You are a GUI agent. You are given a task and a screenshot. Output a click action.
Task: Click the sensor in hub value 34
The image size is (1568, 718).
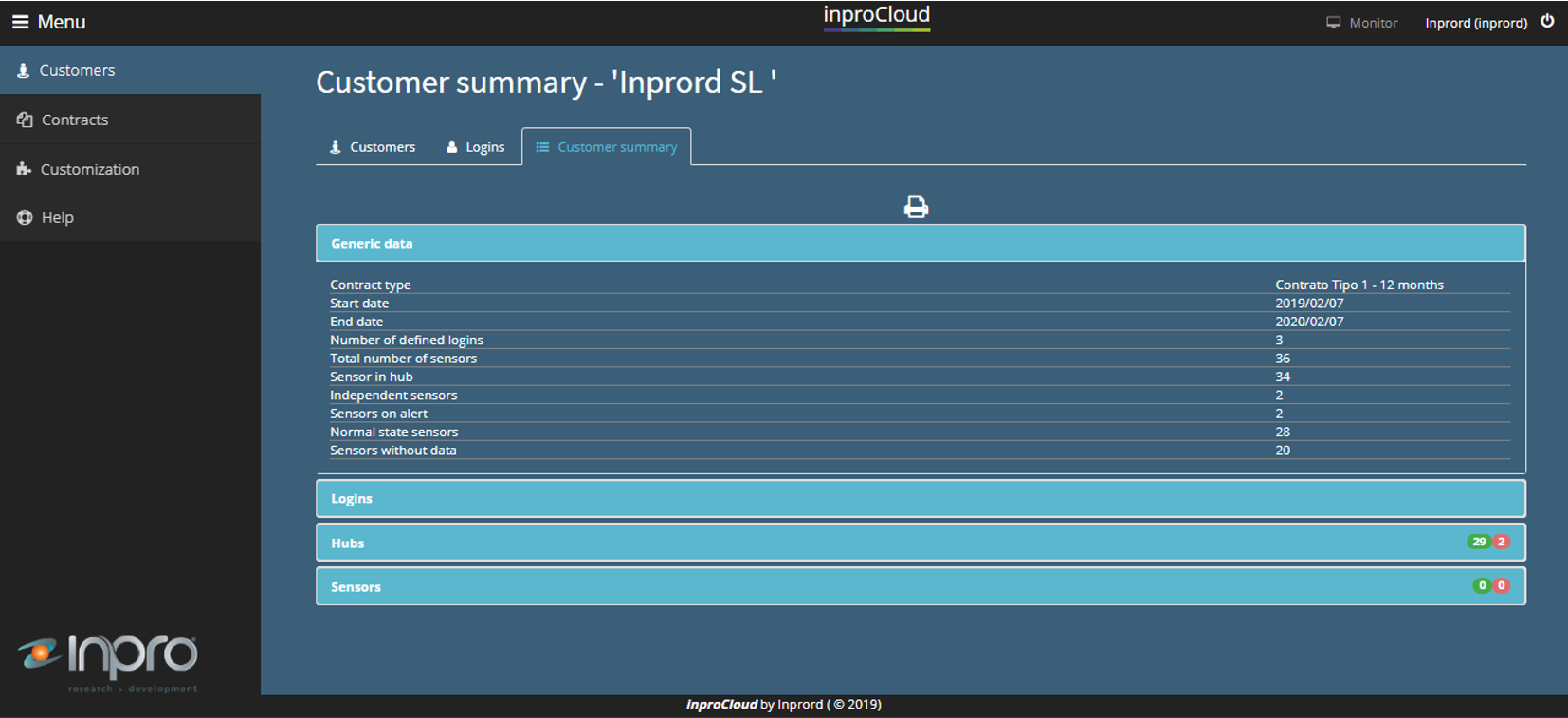(x=1283, y=377)
